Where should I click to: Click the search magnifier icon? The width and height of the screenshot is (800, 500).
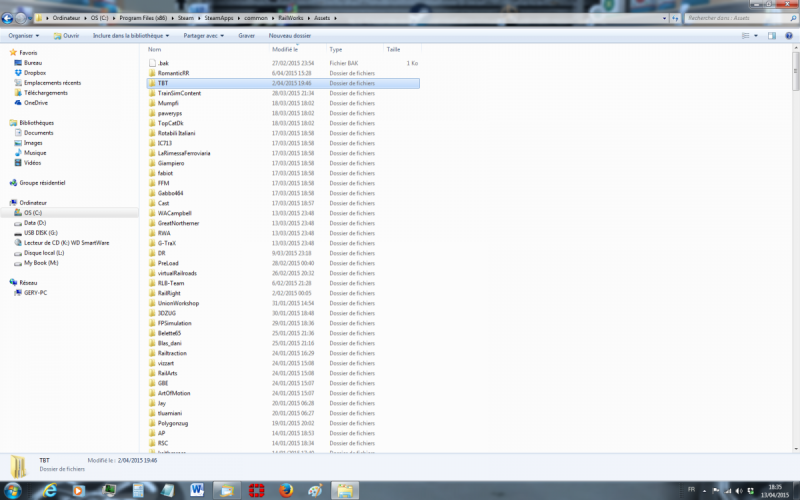click(x=792, y=18)
